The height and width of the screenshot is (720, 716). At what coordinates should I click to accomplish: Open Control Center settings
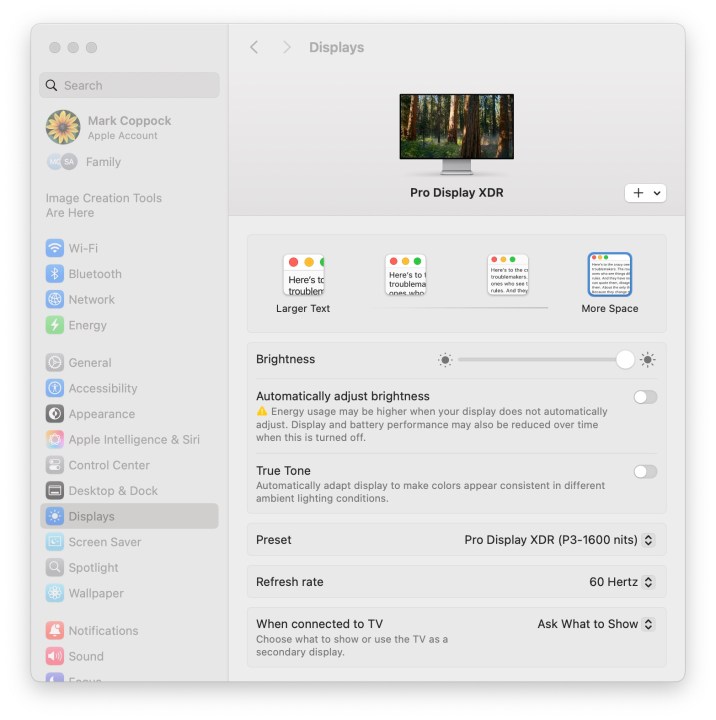[x=129, y=465]
